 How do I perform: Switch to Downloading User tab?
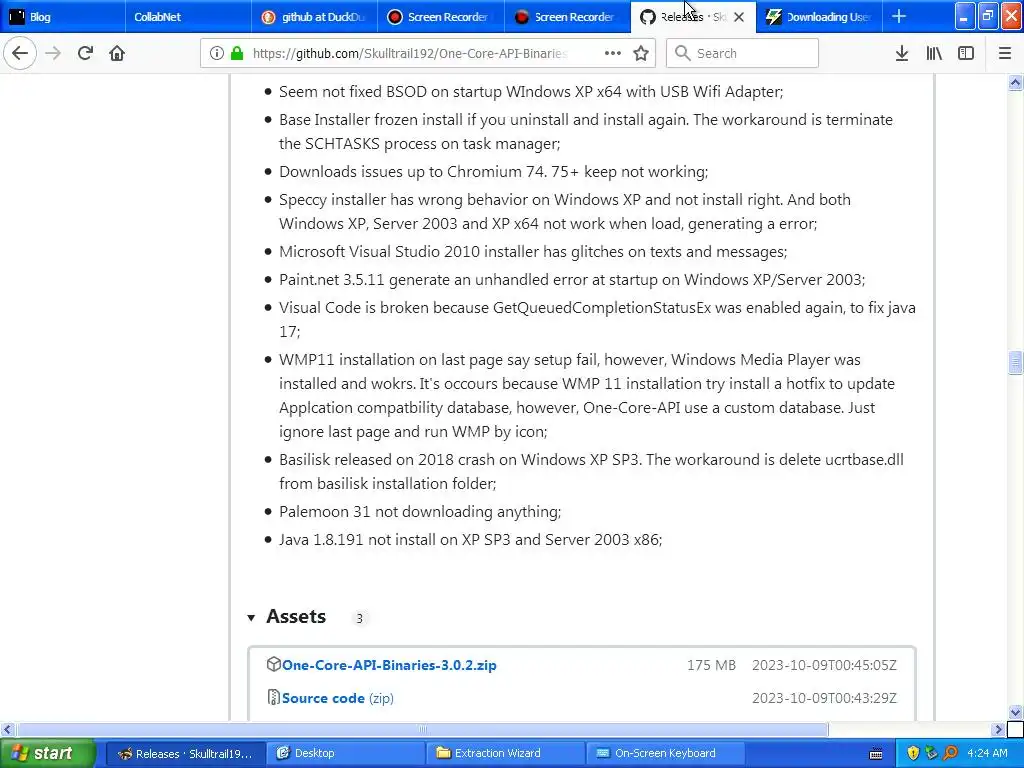pos(819,17)
